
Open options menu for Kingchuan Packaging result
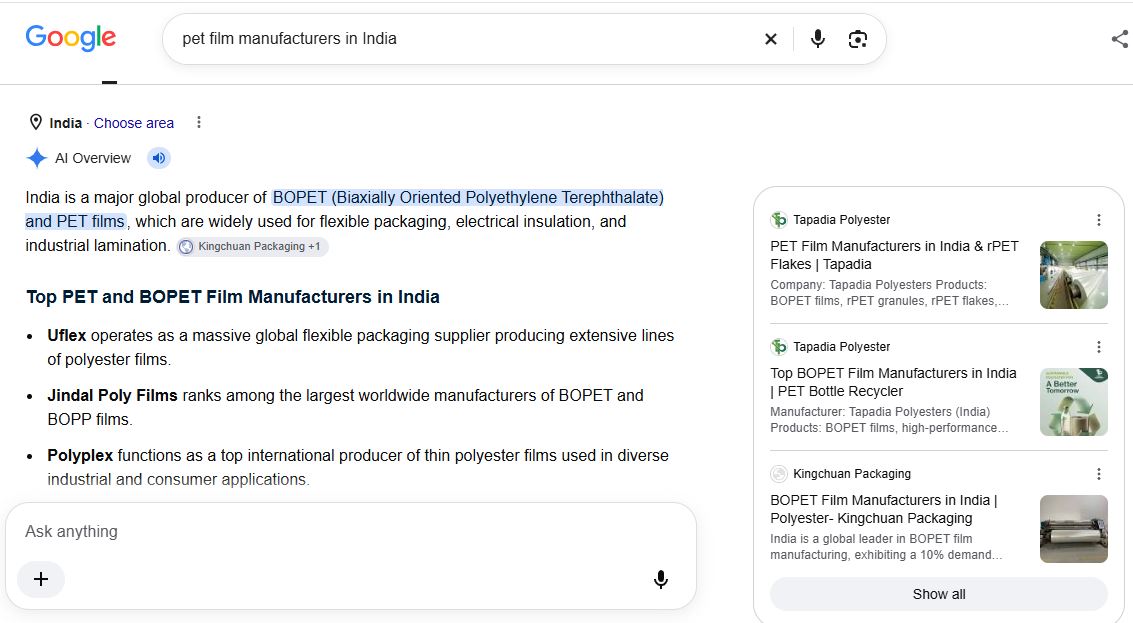click(1098, 474)
